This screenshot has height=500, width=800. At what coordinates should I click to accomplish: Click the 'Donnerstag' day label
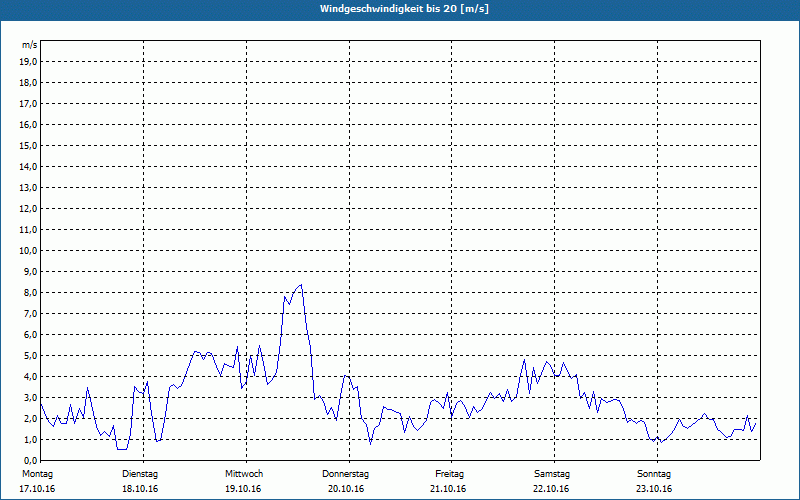345,474
